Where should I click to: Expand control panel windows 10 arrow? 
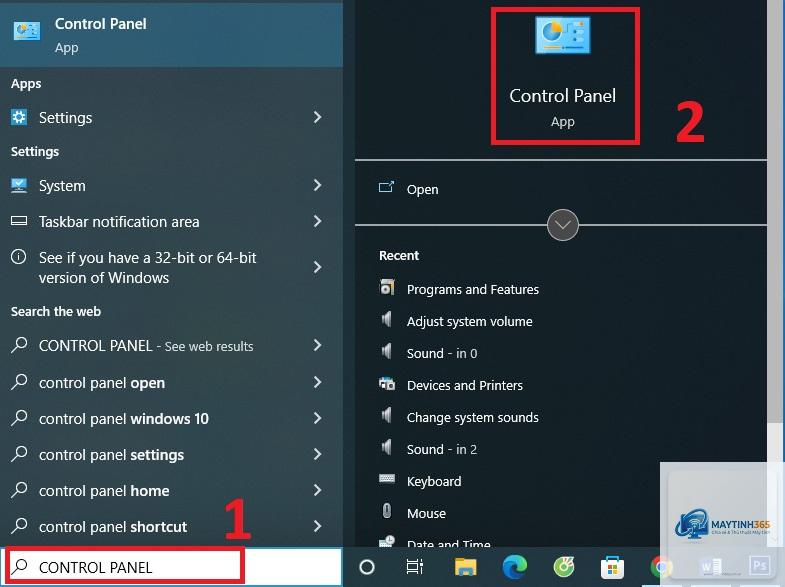tap(317, 418)
